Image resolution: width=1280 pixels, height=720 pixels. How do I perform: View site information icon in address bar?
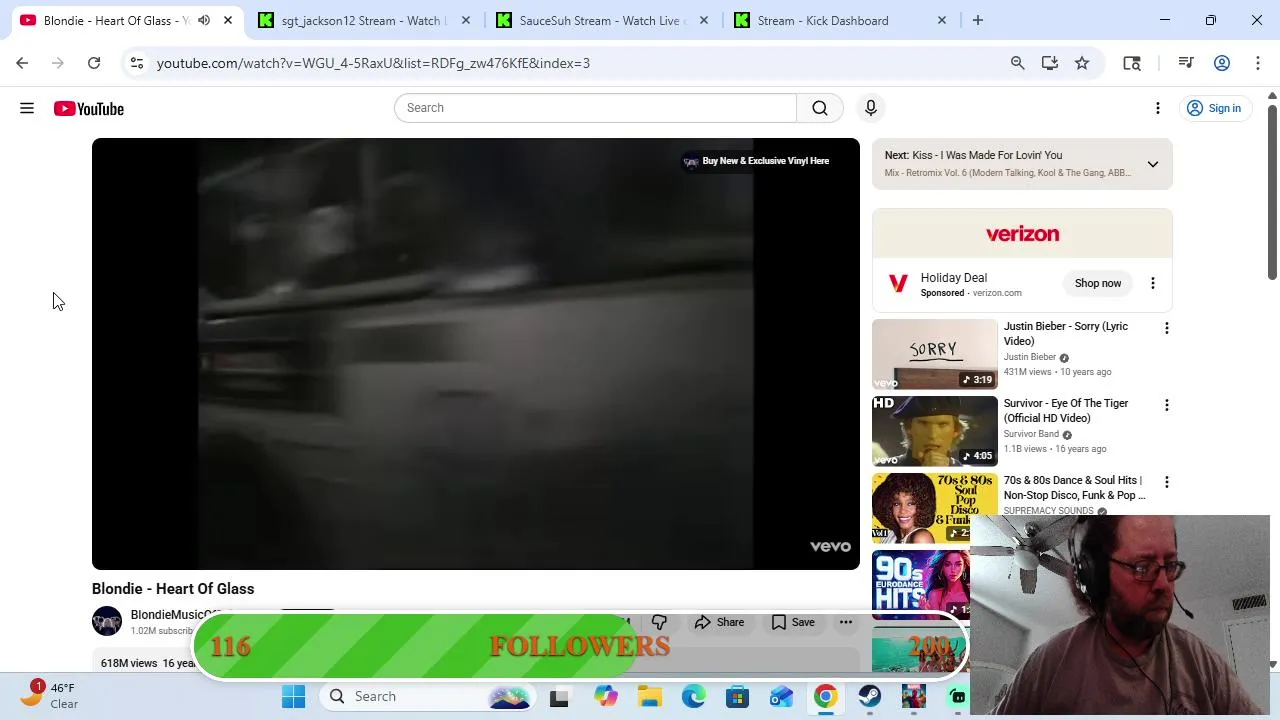click(137, 63)
